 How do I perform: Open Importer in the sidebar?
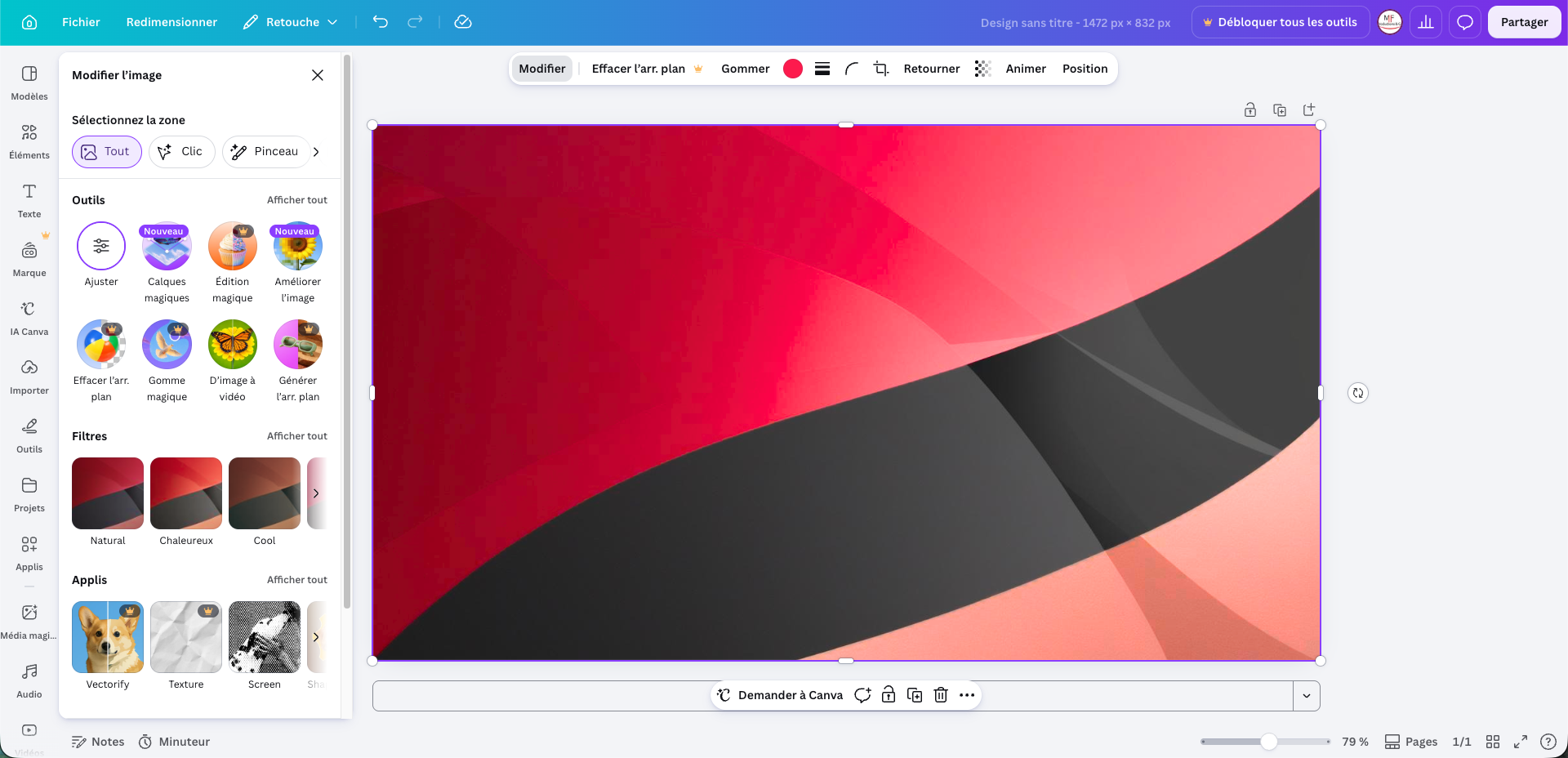29,377
